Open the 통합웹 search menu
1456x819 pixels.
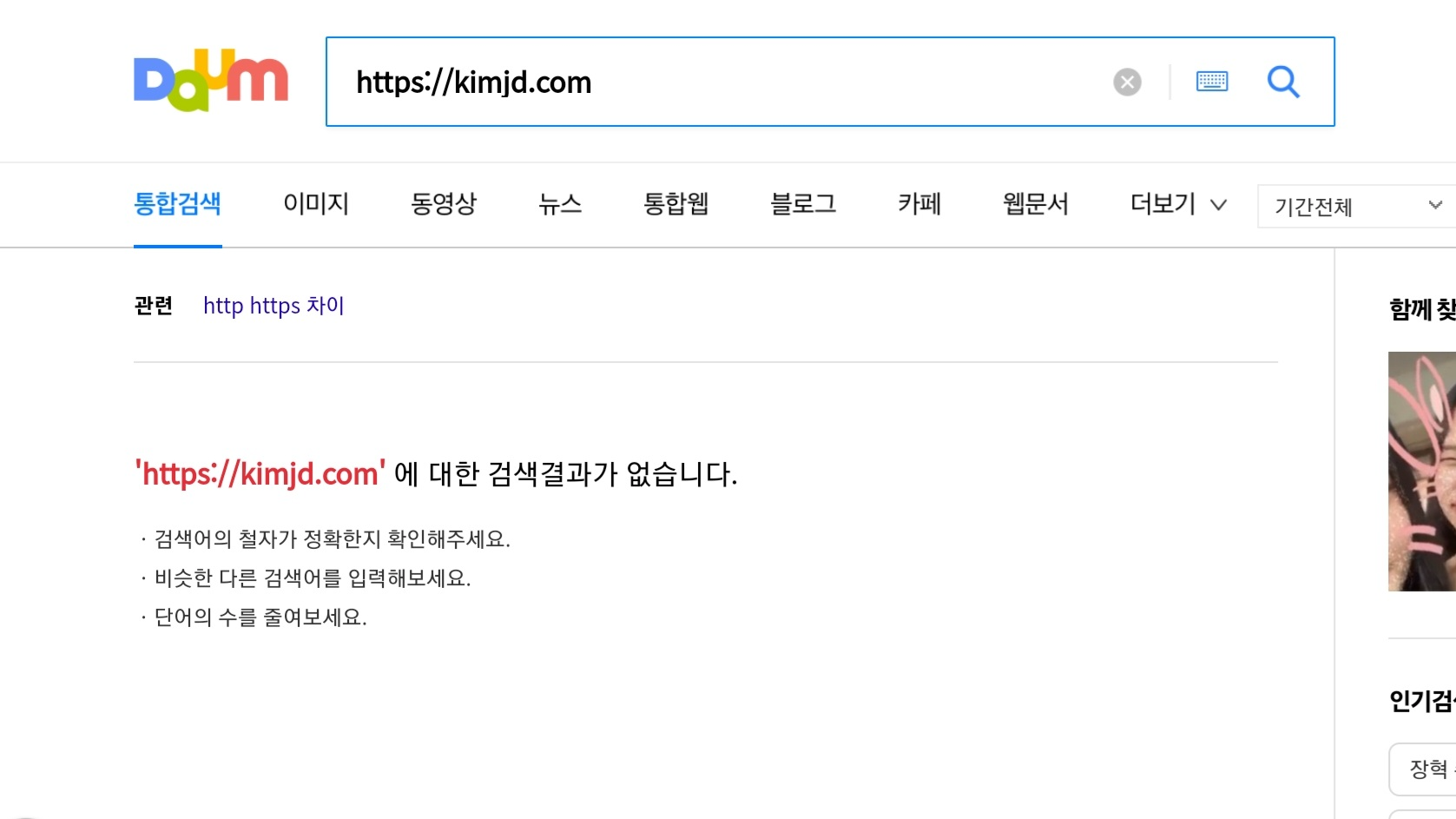[x=676, y=204]
